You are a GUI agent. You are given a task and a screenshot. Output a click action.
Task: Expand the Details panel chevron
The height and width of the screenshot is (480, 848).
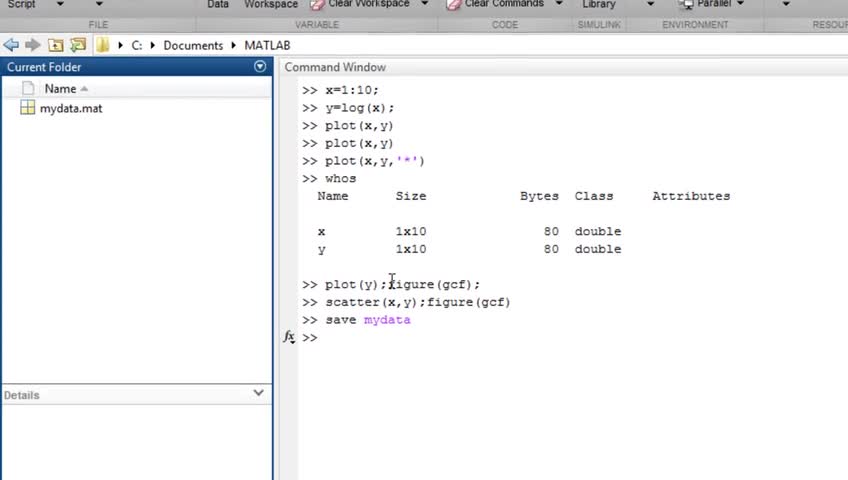pos(259,393)
